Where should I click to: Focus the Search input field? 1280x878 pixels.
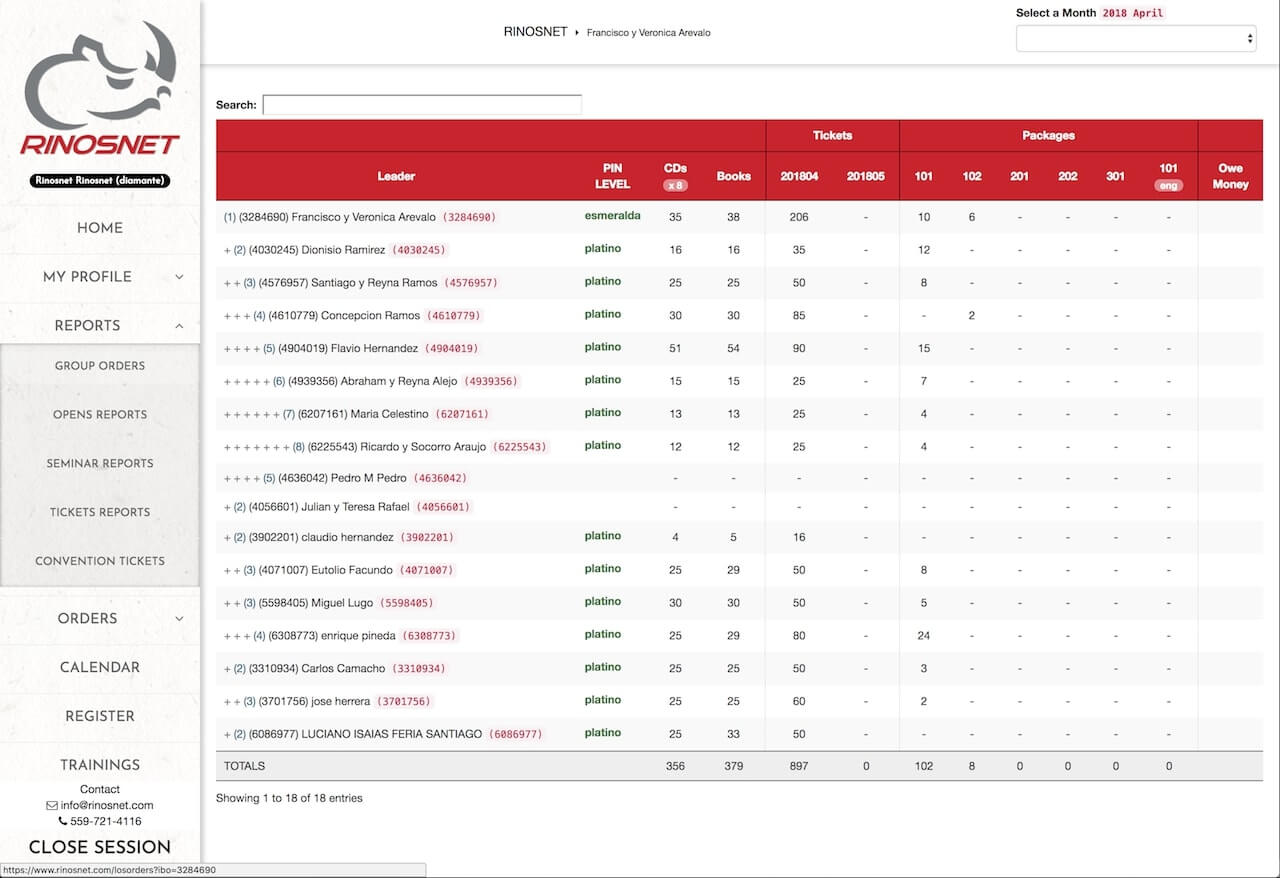tap(422, 105)
